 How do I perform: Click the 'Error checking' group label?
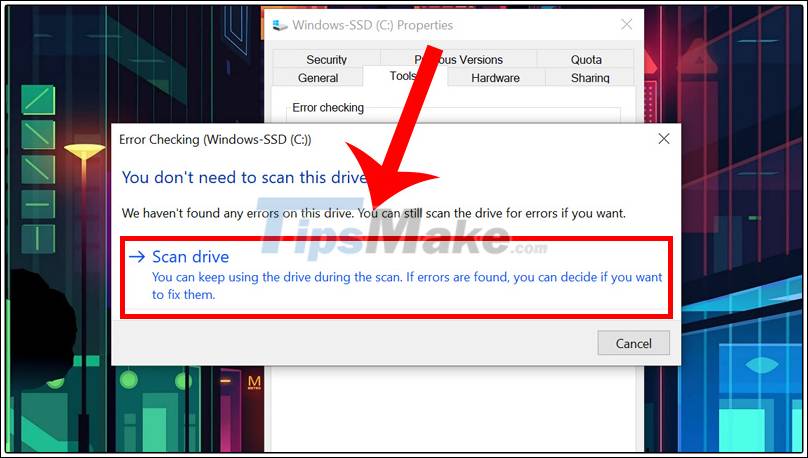pos(328,108)
